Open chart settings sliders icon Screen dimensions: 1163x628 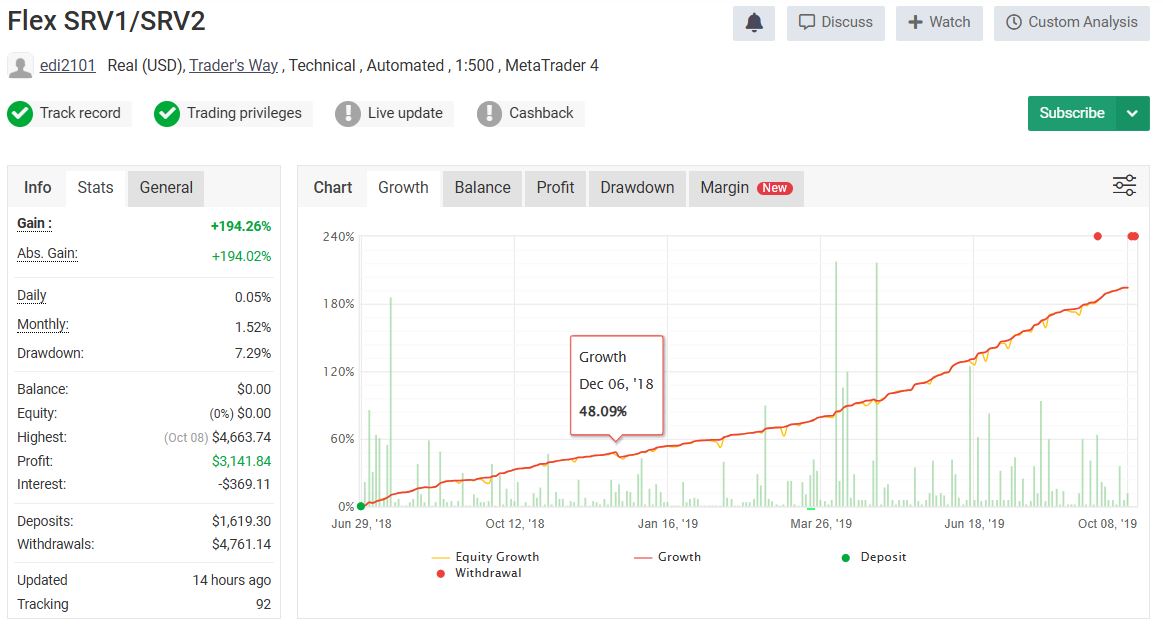click(x=1124, y=186)
